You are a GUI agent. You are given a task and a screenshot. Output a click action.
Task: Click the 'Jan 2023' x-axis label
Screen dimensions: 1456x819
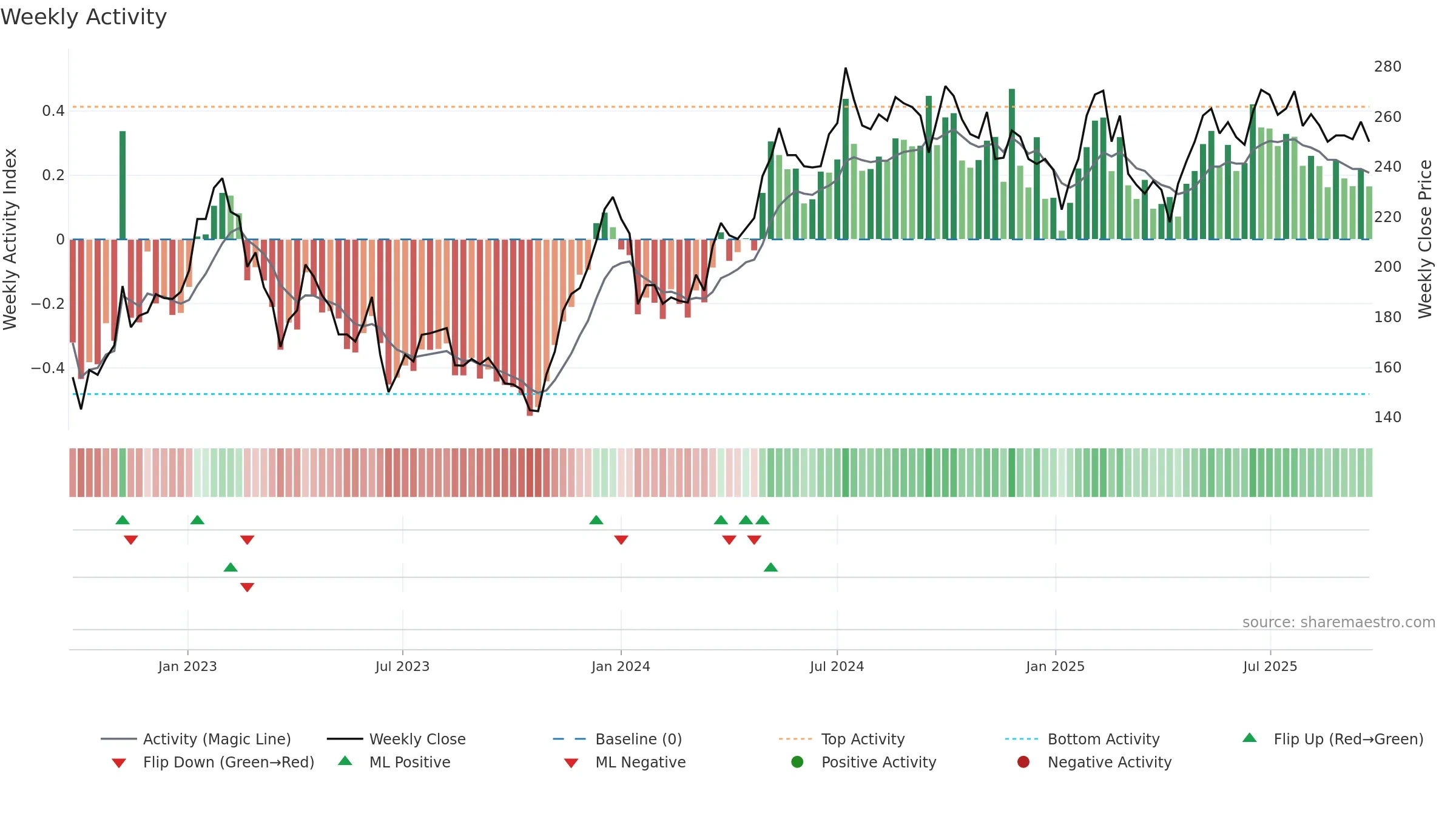pyautogui.click(x=187, y=667)
